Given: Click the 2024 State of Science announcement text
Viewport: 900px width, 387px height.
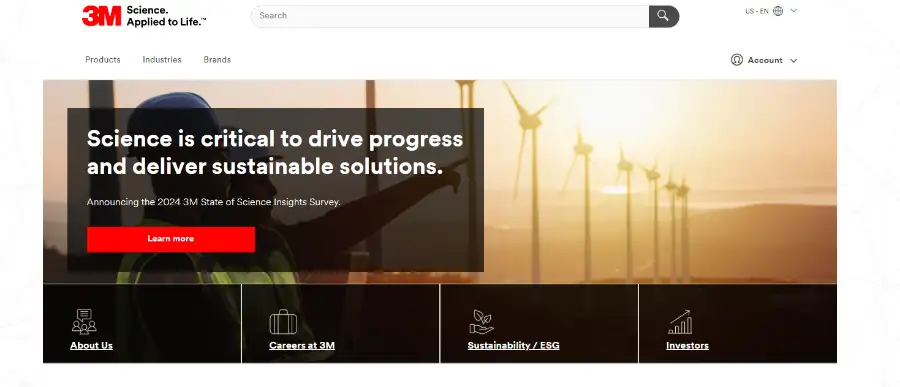Looking at the screenshot, I should (214, 202).
